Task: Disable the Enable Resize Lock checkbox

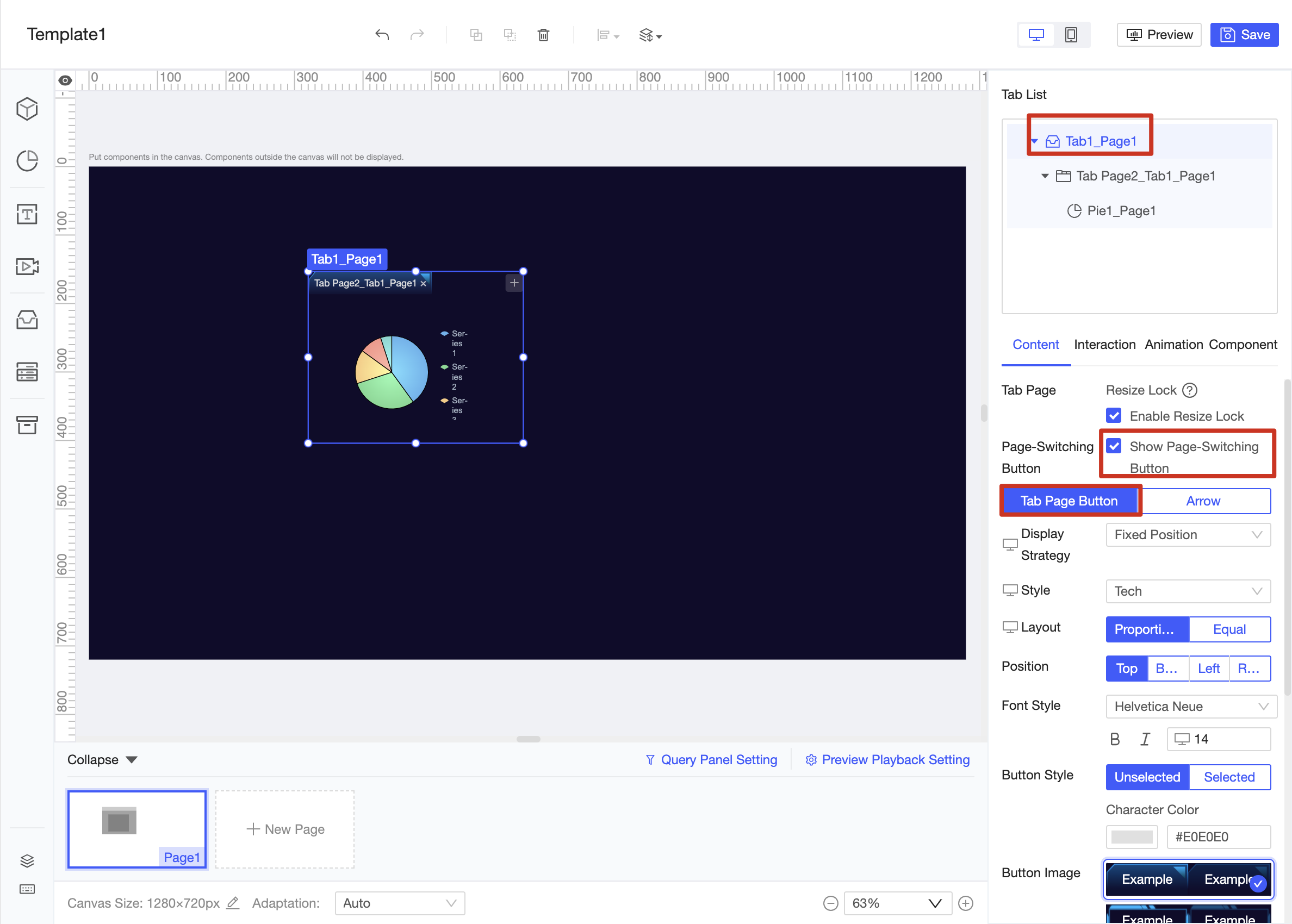Action: point(1113,415)
